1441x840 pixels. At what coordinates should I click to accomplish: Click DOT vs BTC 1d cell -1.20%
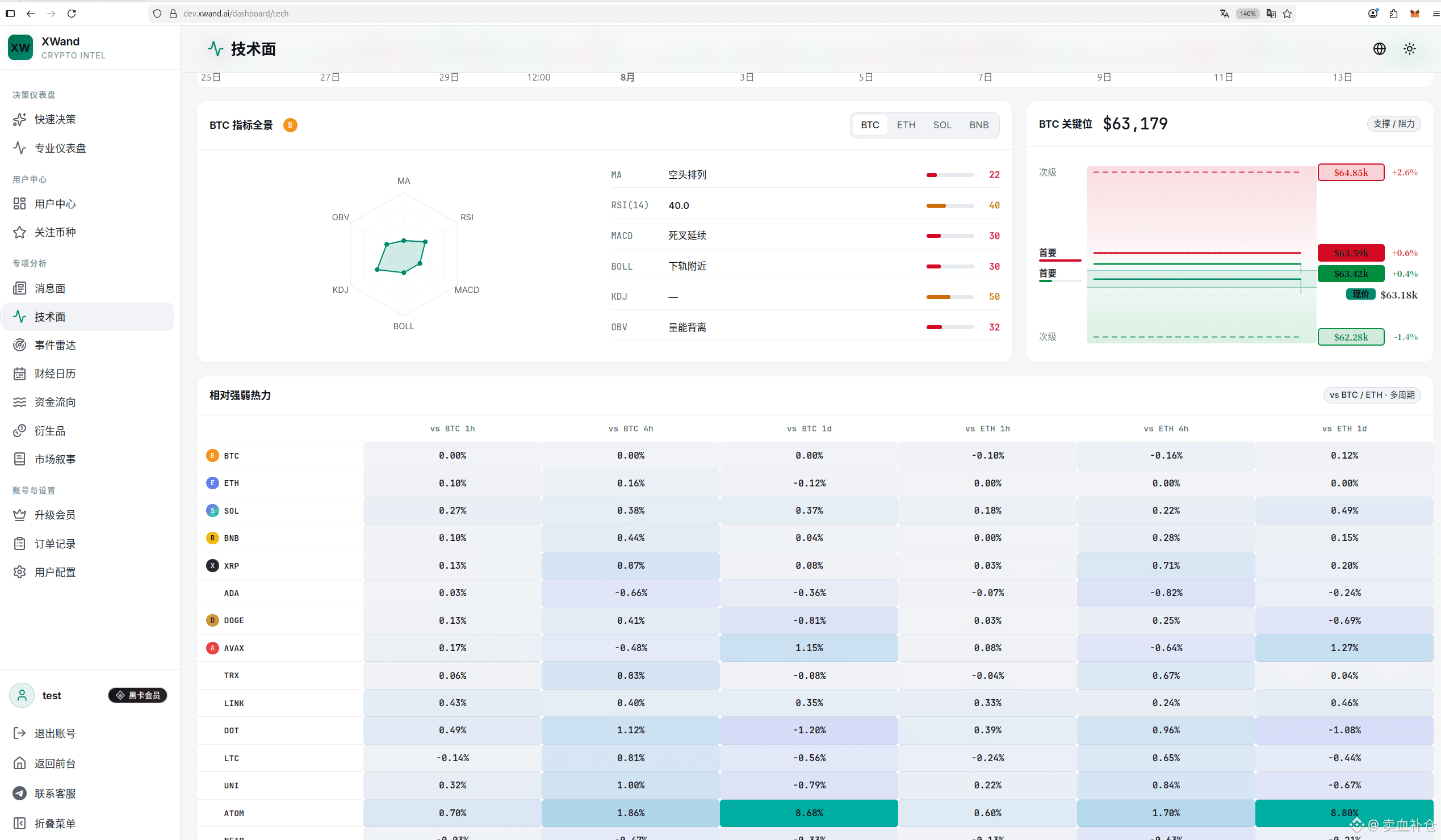point(809,730)
